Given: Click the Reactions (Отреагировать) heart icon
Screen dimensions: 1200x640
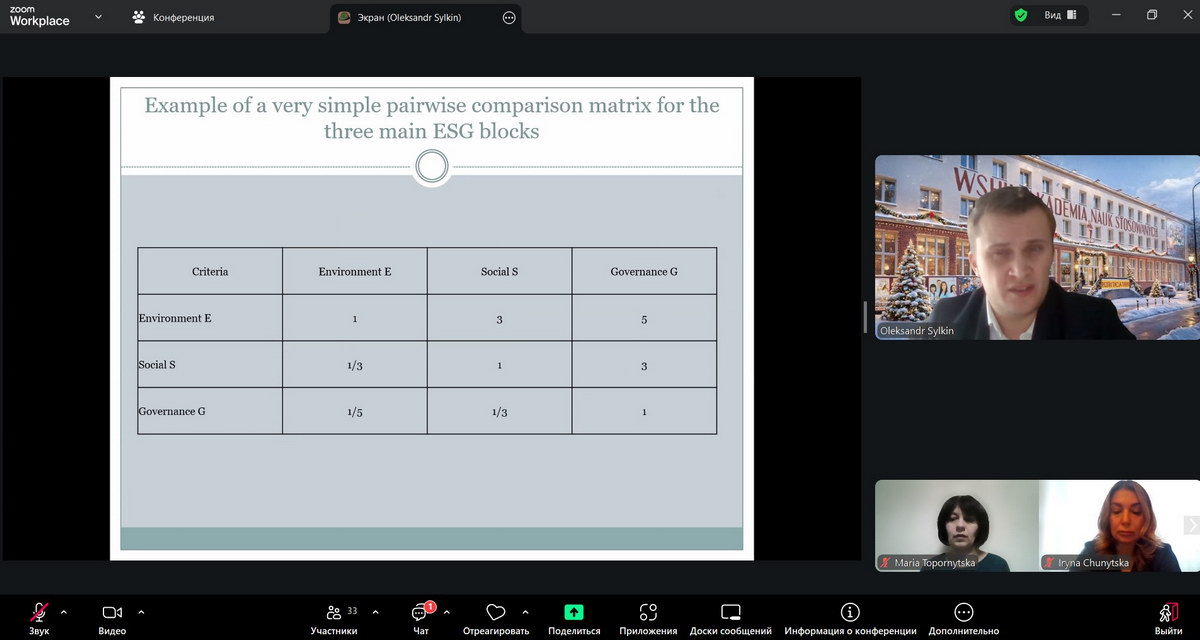Looking at the screenshot, I should point(495,613).
